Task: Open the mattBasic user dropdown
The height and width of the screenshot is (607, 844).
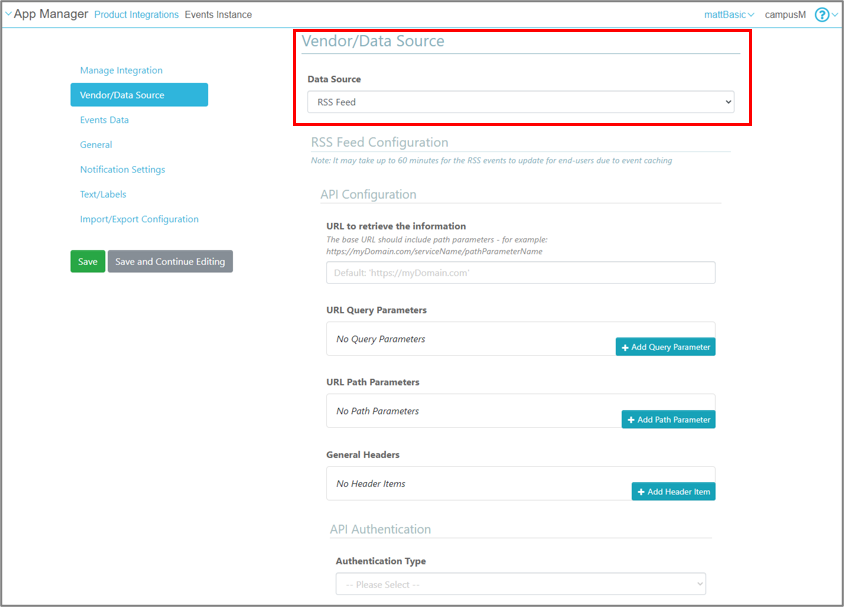Action: 729,15
